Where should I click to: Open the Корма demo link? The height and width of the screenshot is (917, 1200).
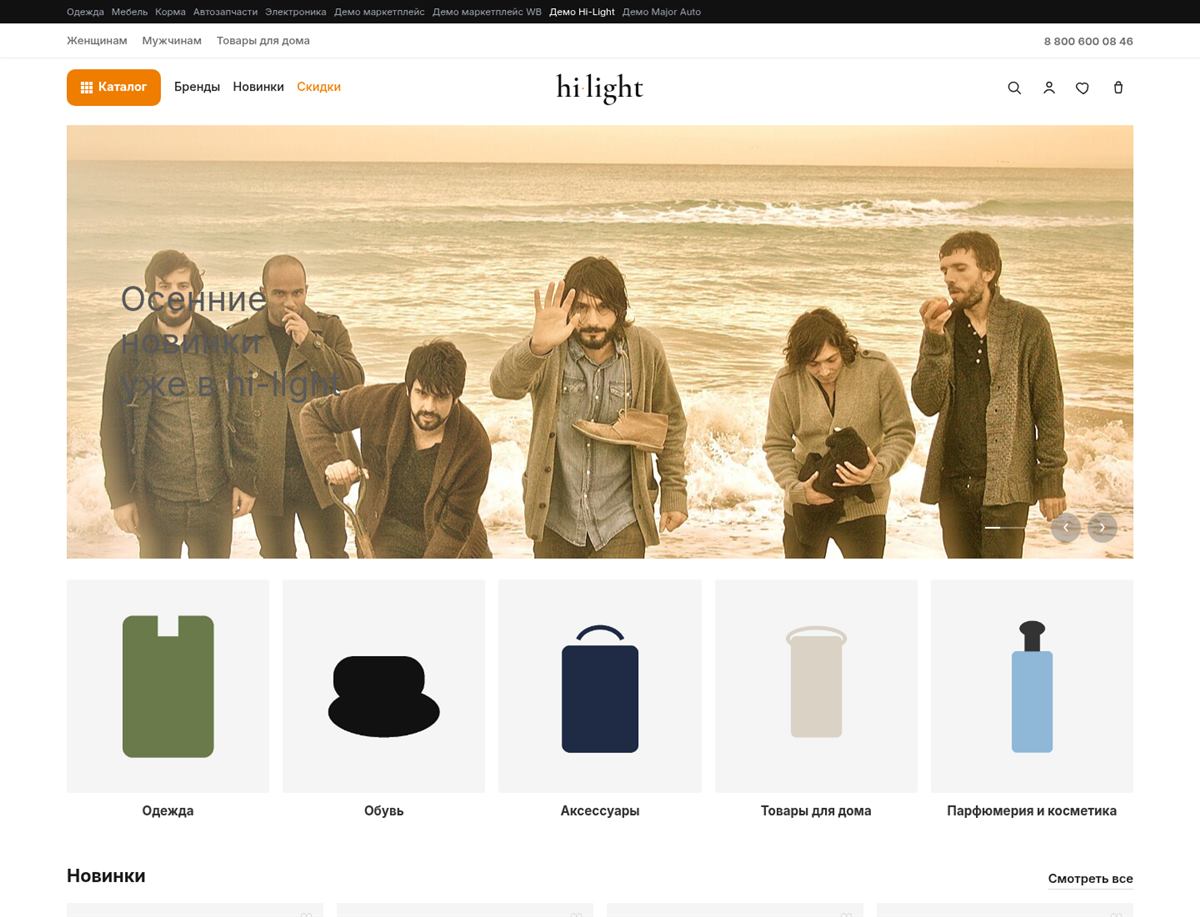(171, 12)
